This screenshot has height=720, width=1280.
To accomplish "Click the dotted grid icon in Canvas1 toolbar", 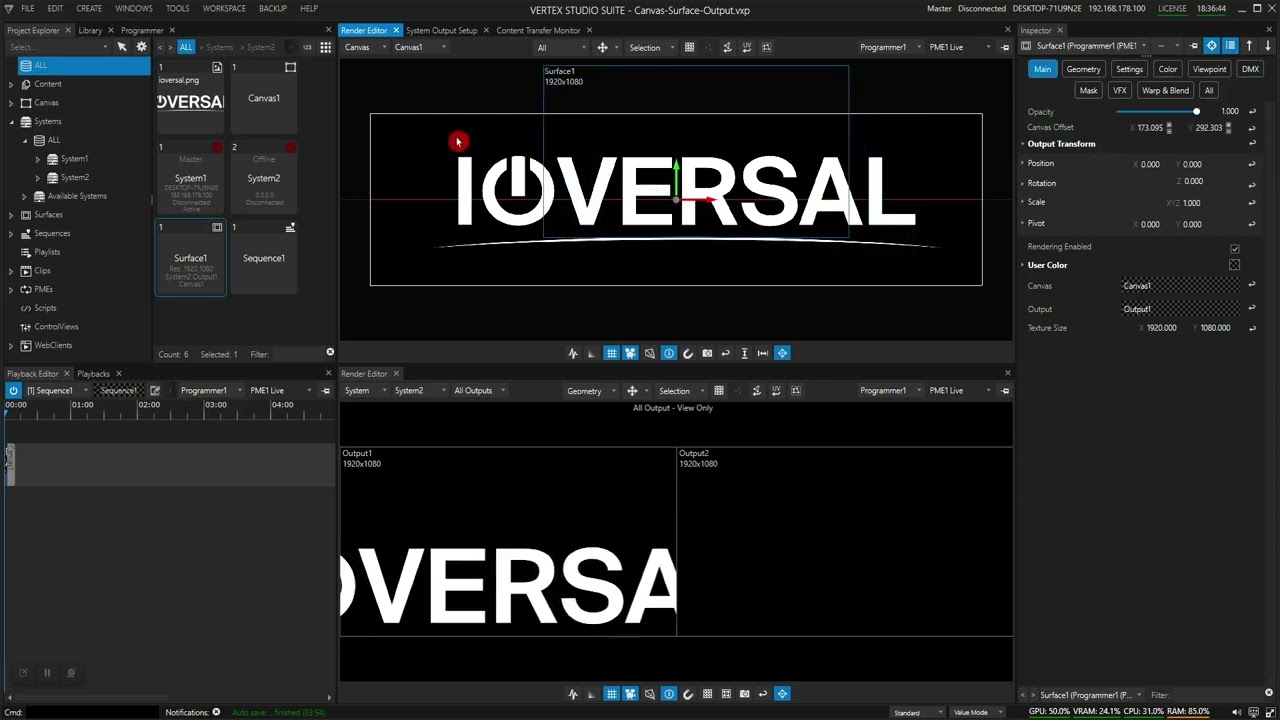I will tap(689, 47).
